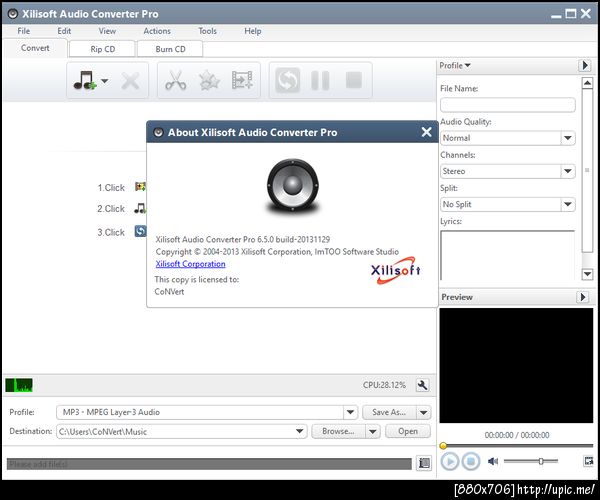
Task: Click the version text 6.5.0 build-20131129
Action: tap(293, 239)
